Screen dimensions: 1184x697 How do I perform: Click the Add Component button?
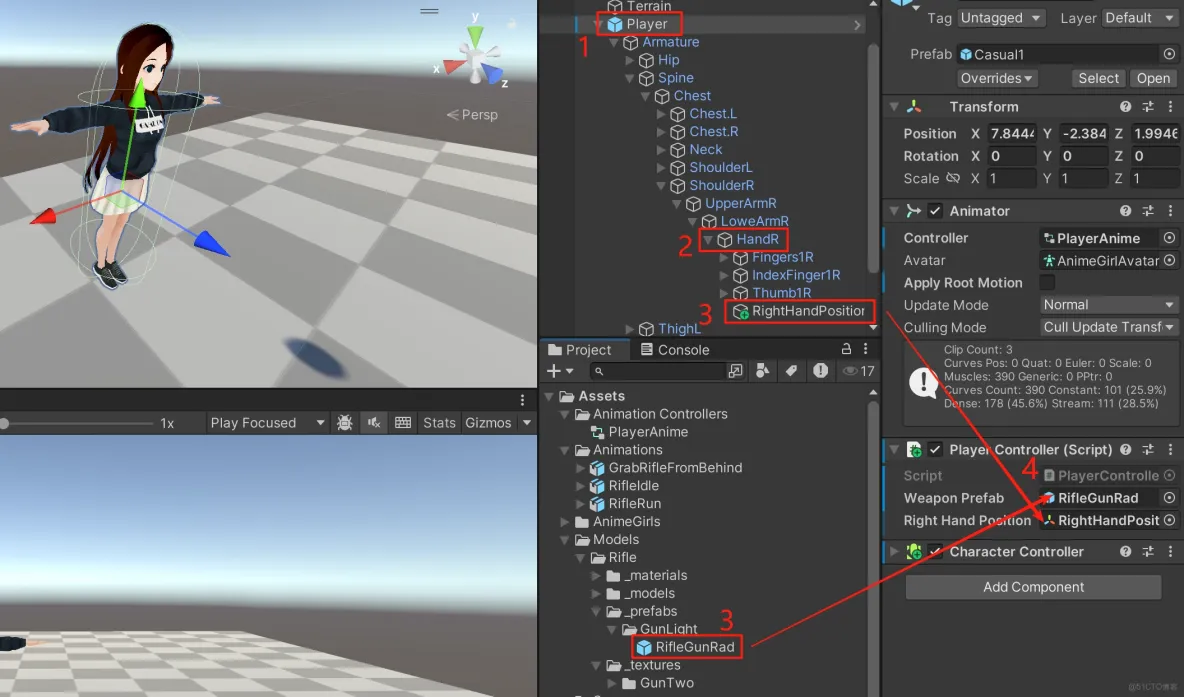[1032, 586]
